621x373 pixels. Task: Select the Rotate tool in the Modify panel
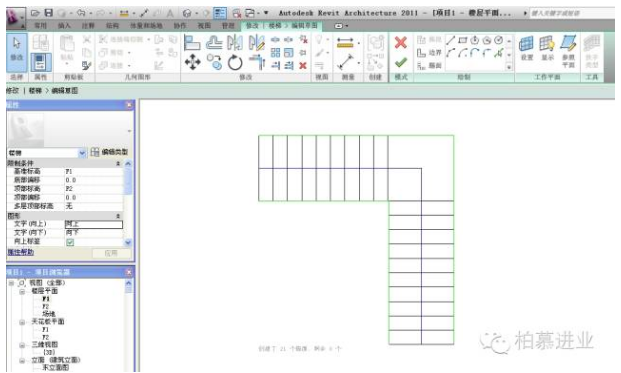235,63
